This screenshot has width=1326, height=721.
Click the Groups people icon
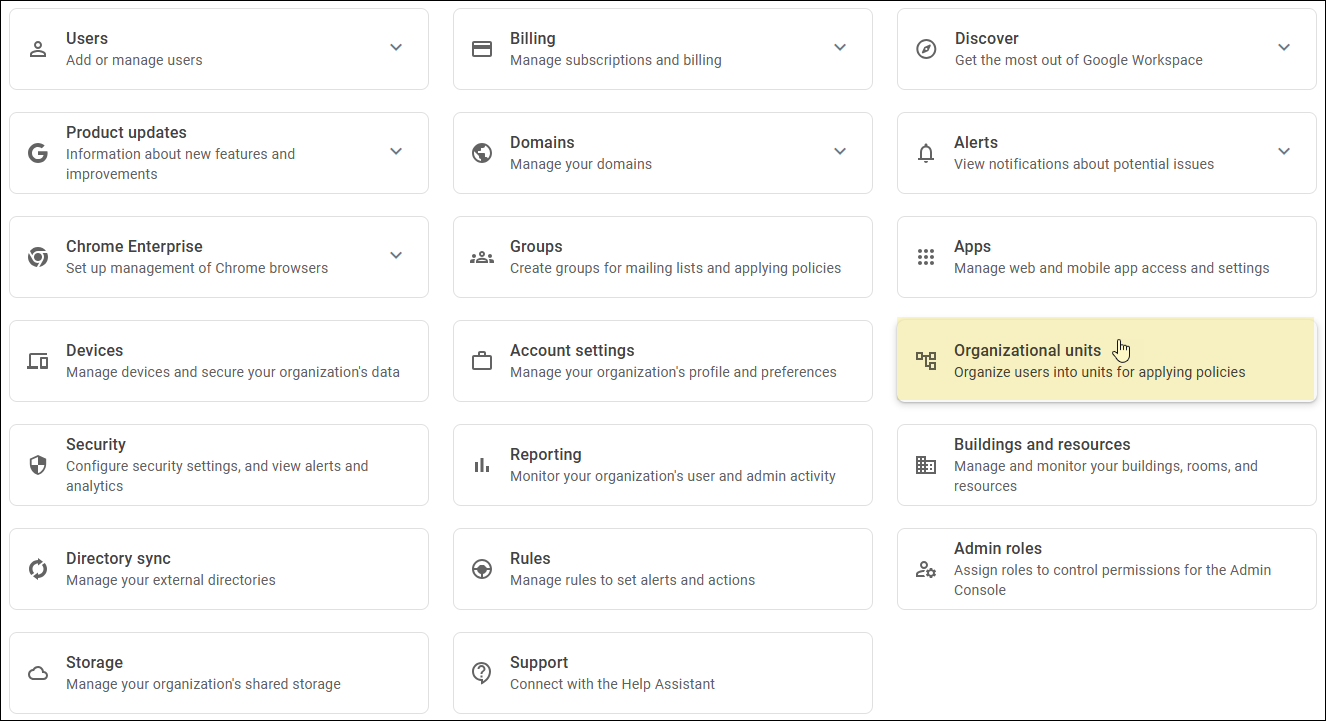[482, 257]
